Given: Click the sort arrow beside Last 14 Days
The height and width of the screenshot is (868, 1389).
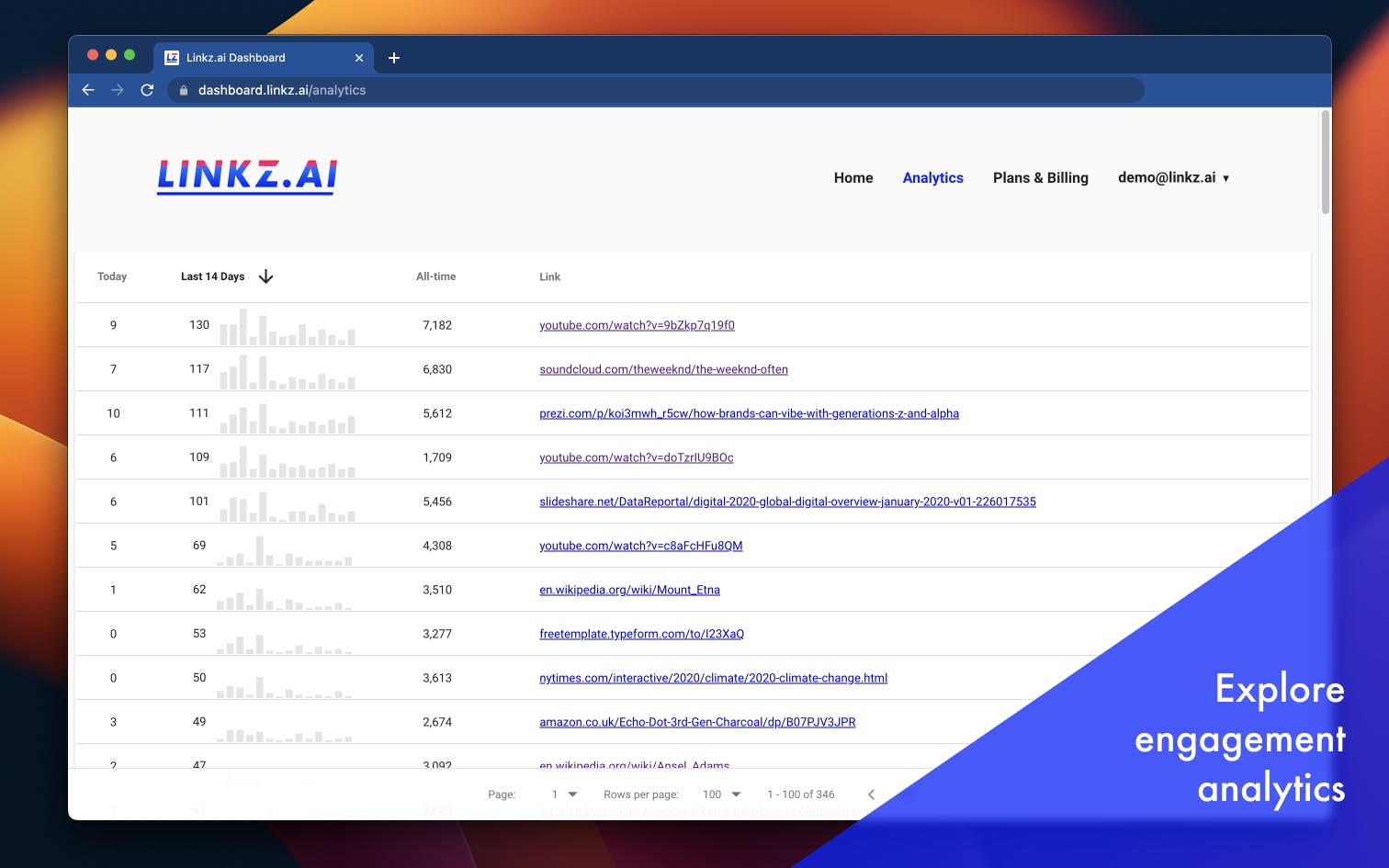Looking at the screenshot, I should pyautogui.click(x=266, y=276).
